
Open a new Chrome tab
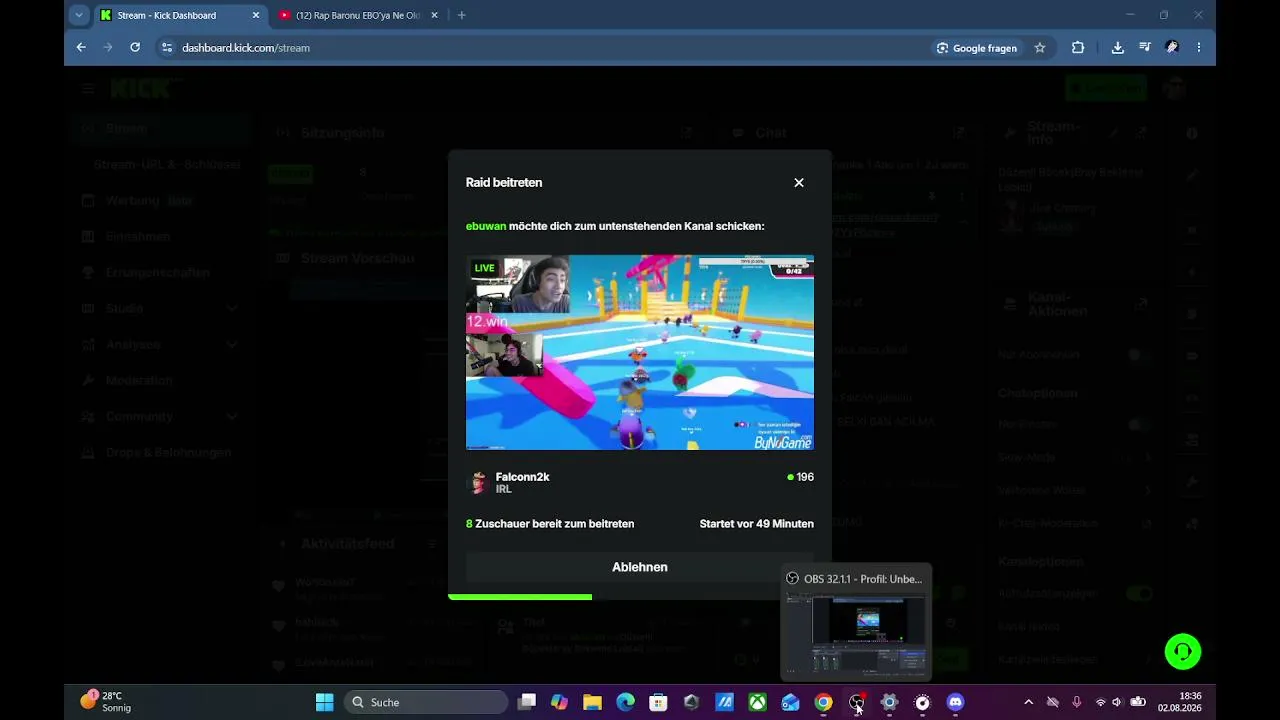coord(461,15)
